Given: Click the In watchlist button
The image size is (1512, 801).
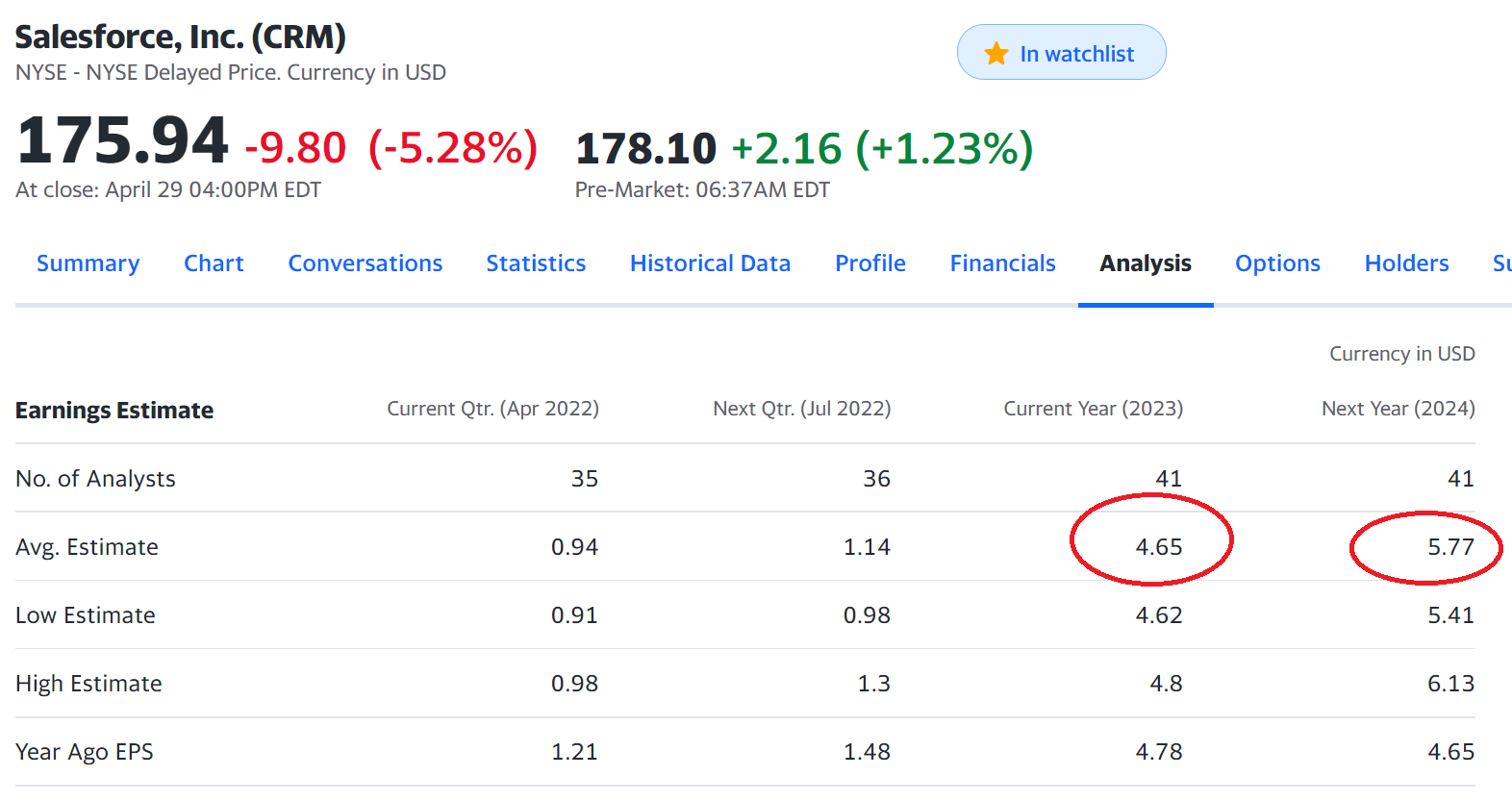Looking at the screenshot, I should [x=1061, y=52].
